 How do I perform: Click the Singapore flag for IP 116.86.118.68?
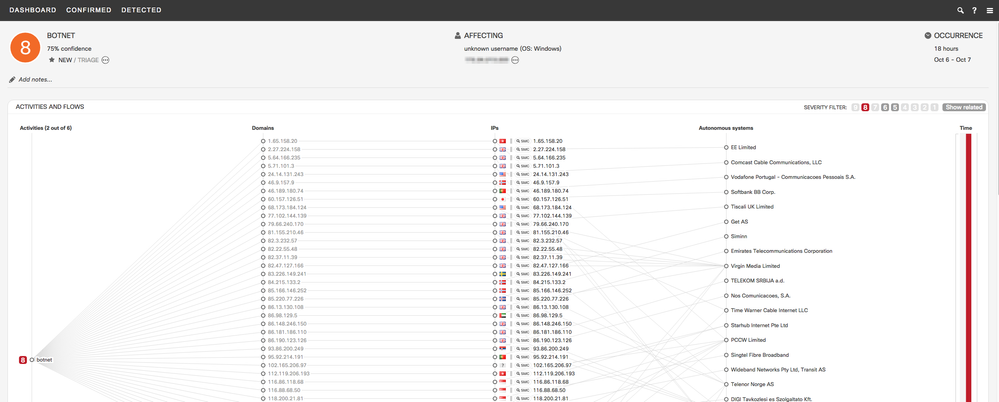click(503, 382)
